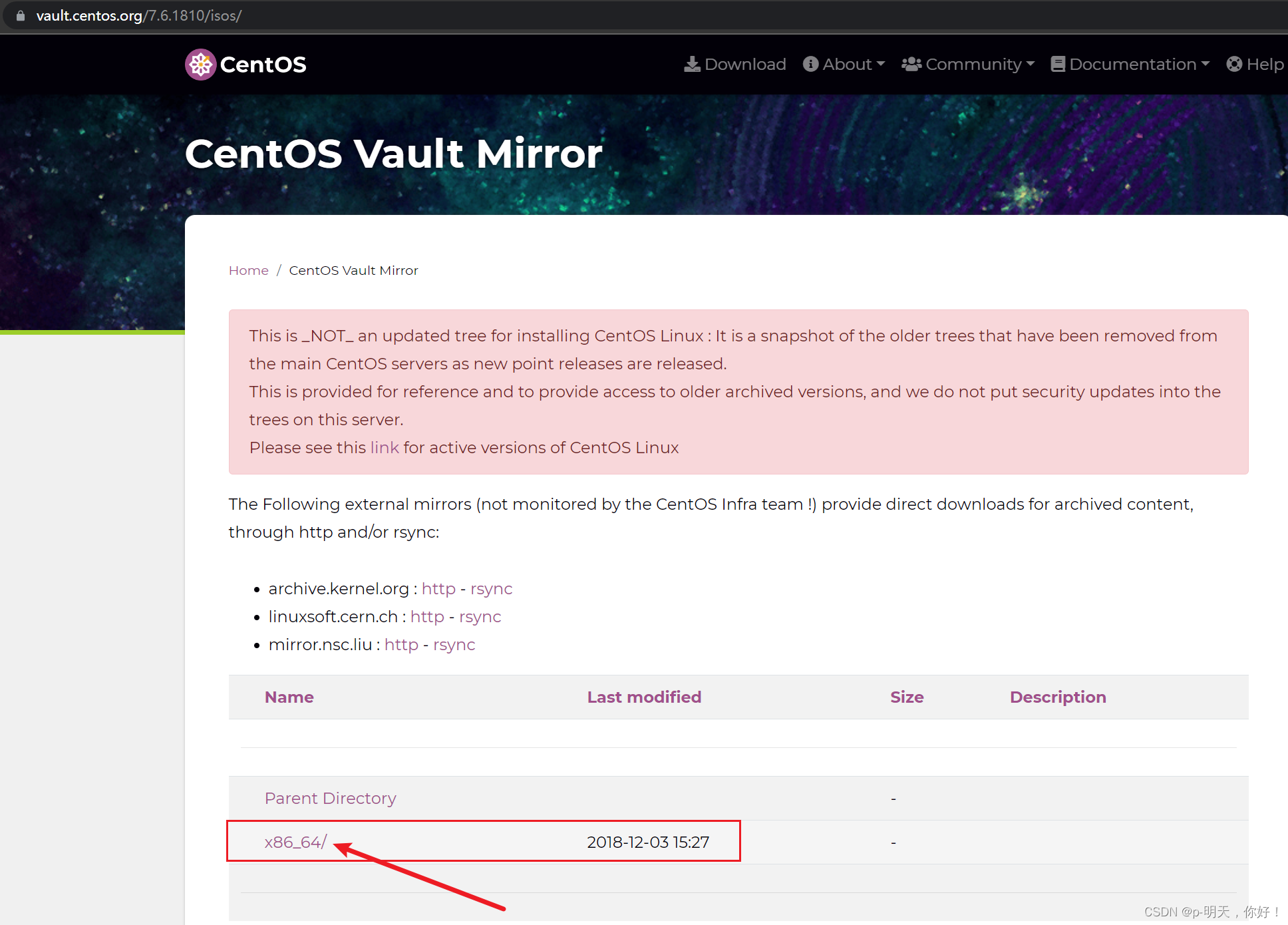
Task: Select the 2018-12-03 15:27 date cell
Action: [648, 842]
